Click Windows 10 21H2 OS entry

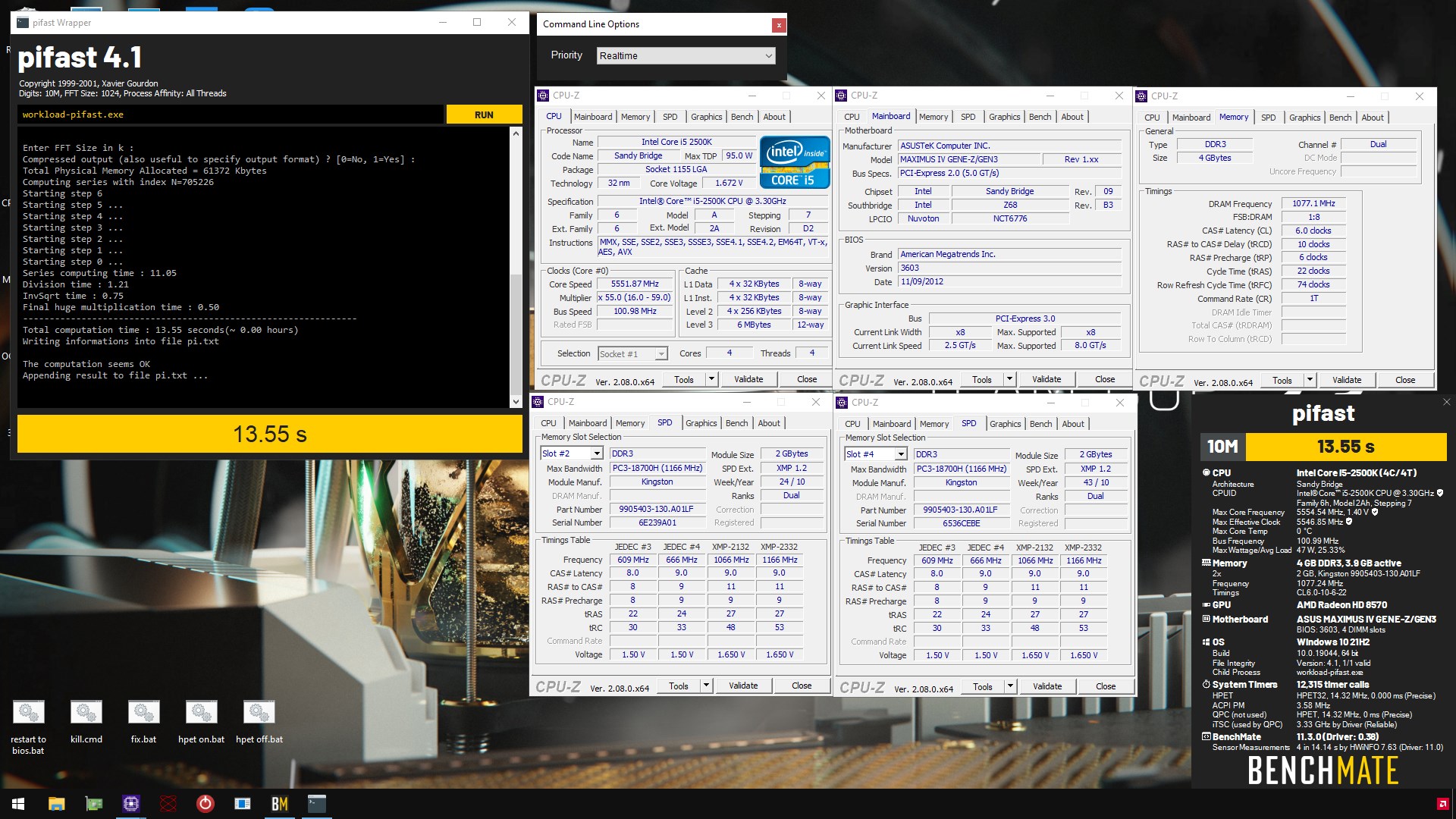[x=1332, y=642]
